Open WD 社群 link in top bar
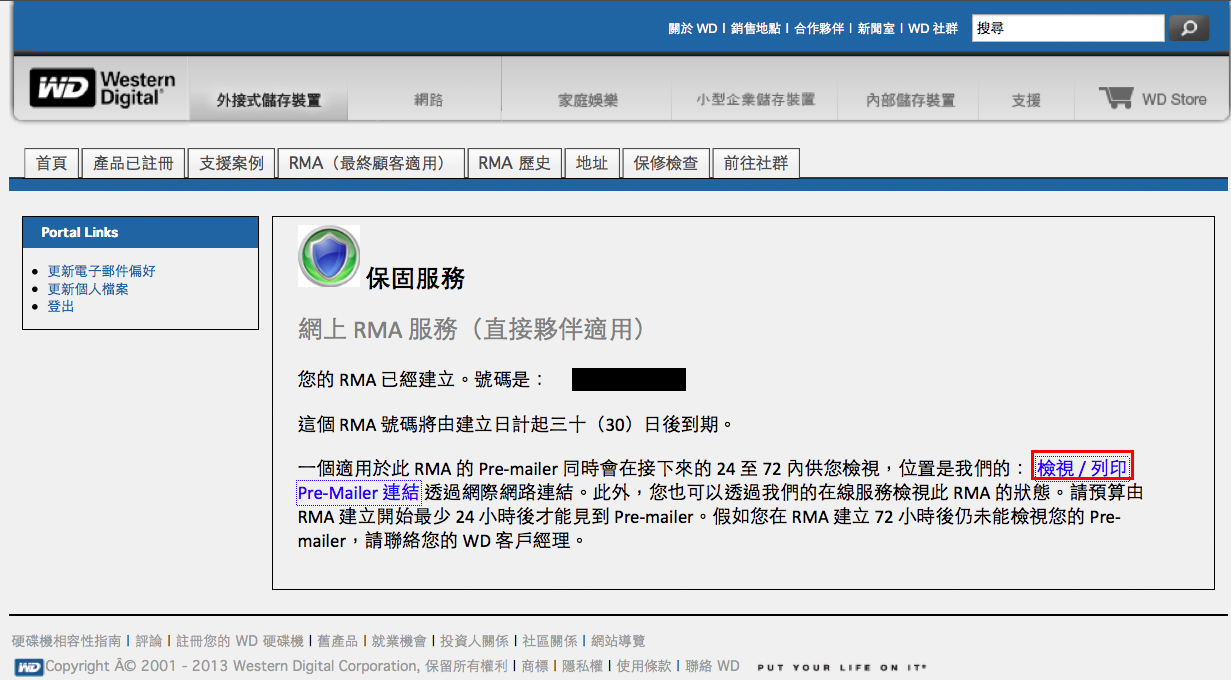The image size is (1231, 680). click(932, 28)
